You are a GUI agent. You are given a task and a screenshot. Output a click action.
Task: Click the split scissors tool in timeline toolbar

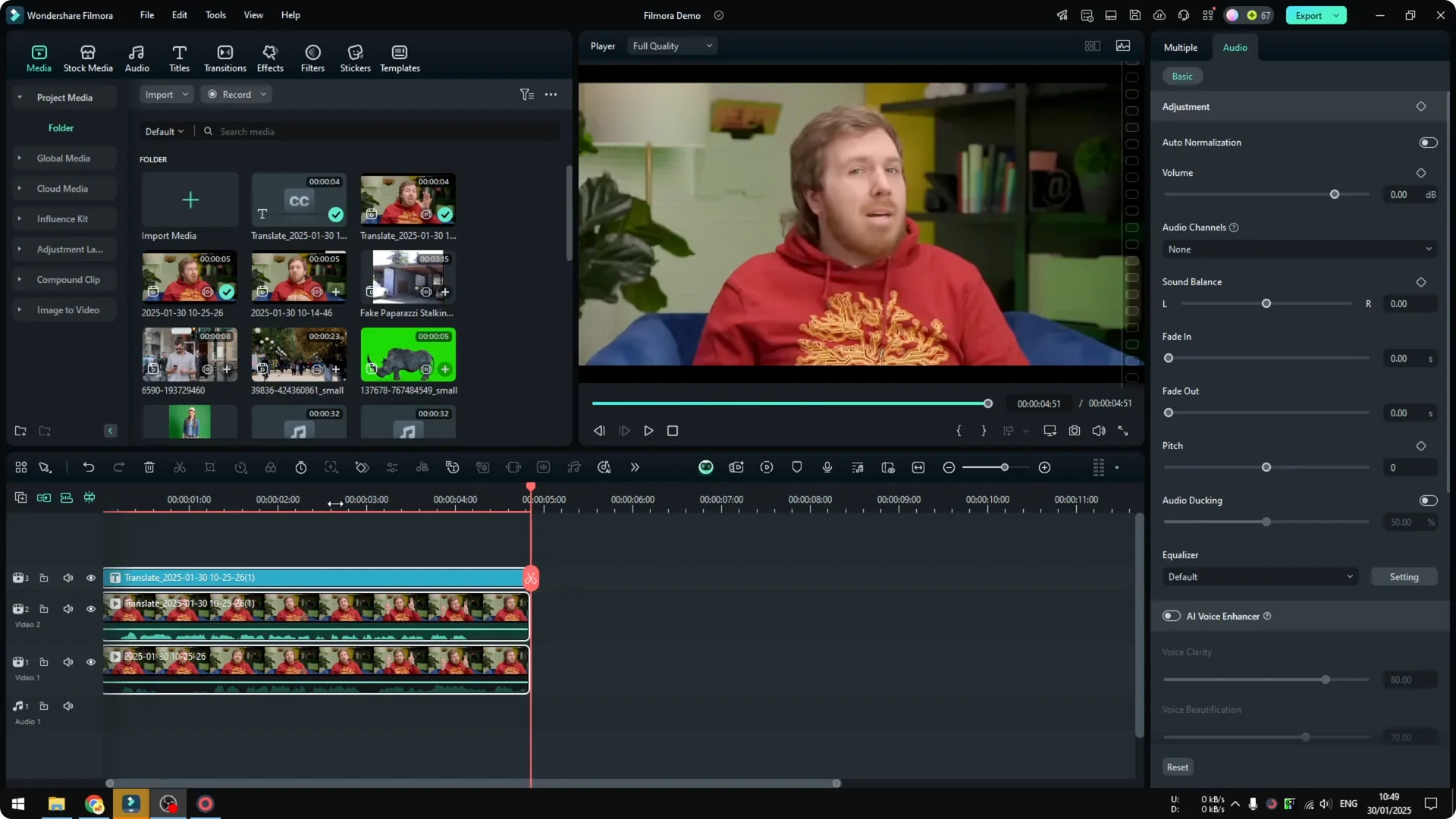coord(180,467)
